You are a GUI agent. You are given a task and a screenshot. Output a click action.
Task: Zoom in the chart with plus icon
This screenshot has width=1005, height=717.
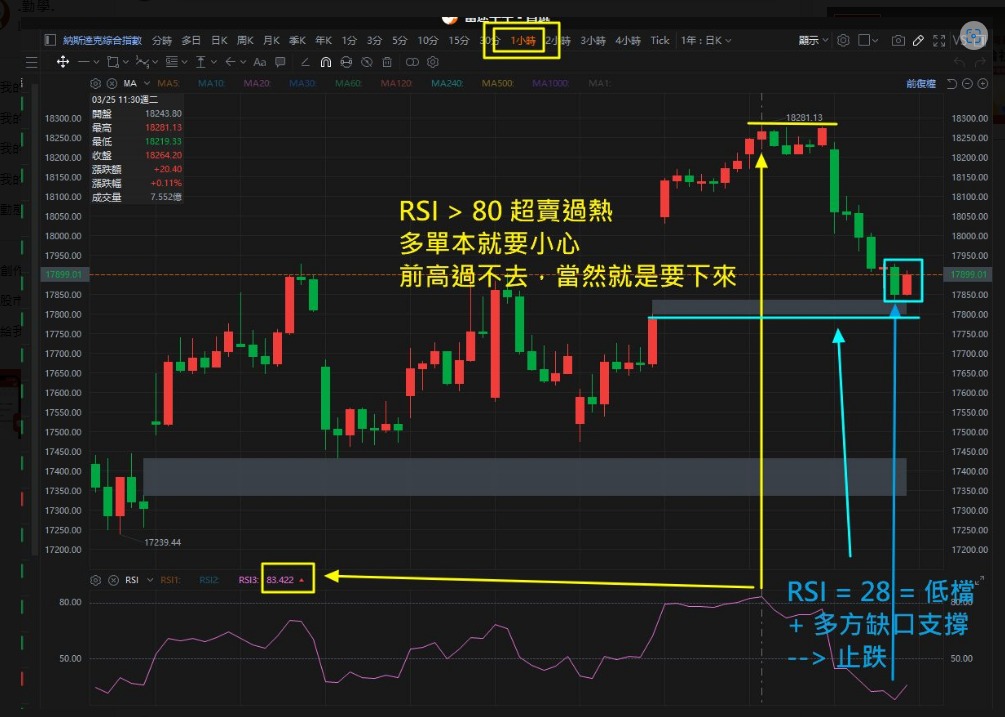[983, 84]
